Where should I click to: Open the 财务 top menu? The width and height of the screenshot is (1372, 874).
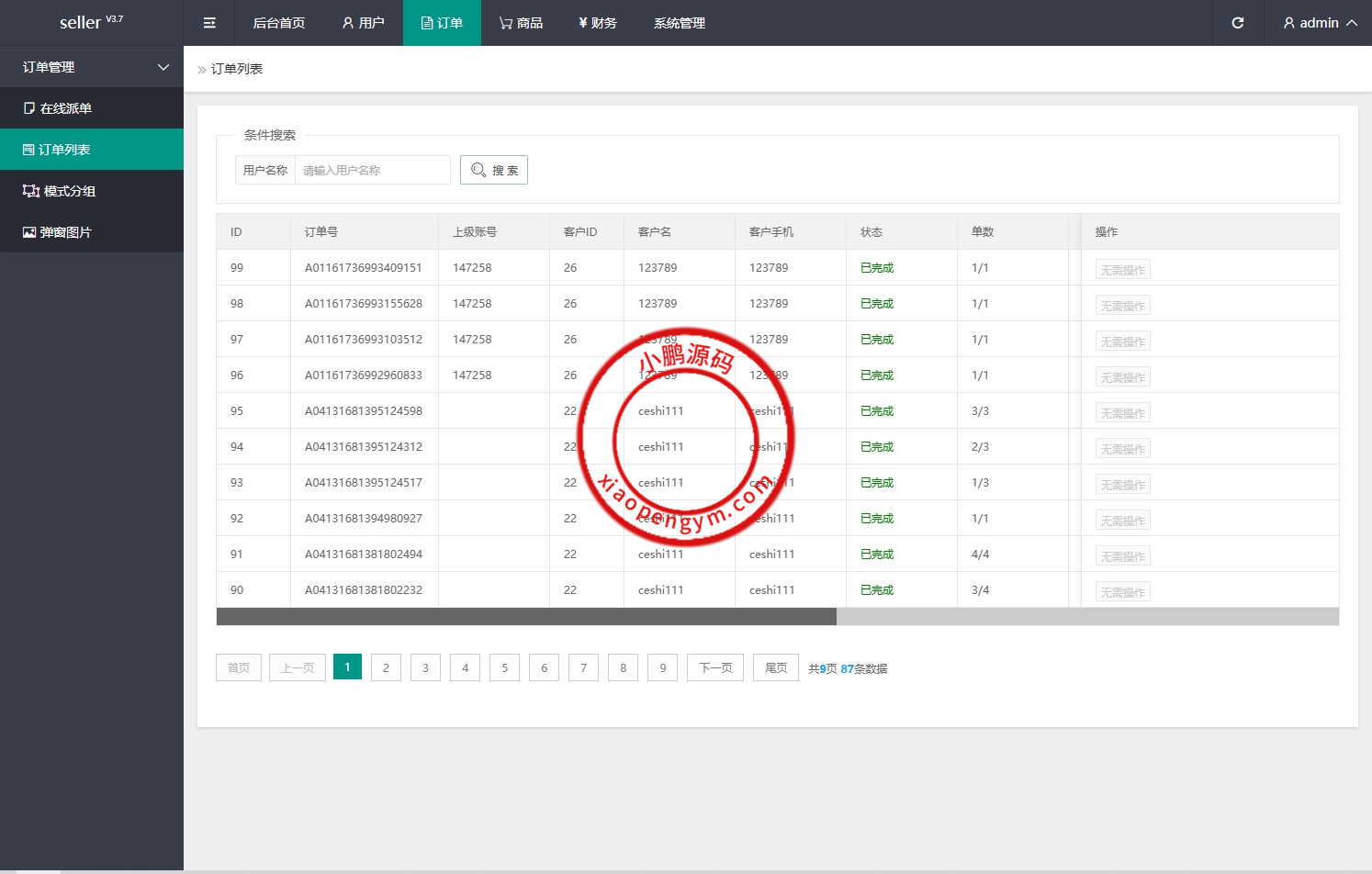tap(597, 23)
